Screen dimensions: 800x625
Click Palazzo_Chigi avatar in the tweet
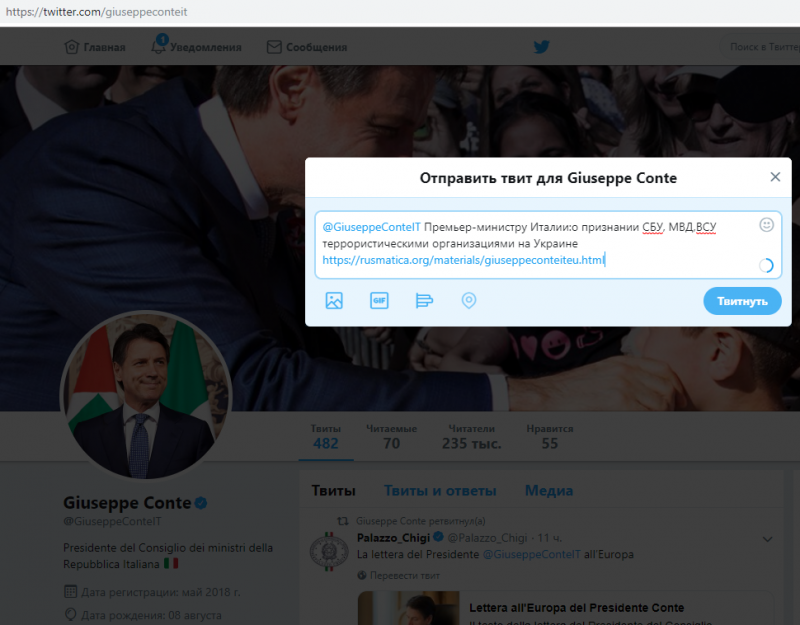(329, 552)
